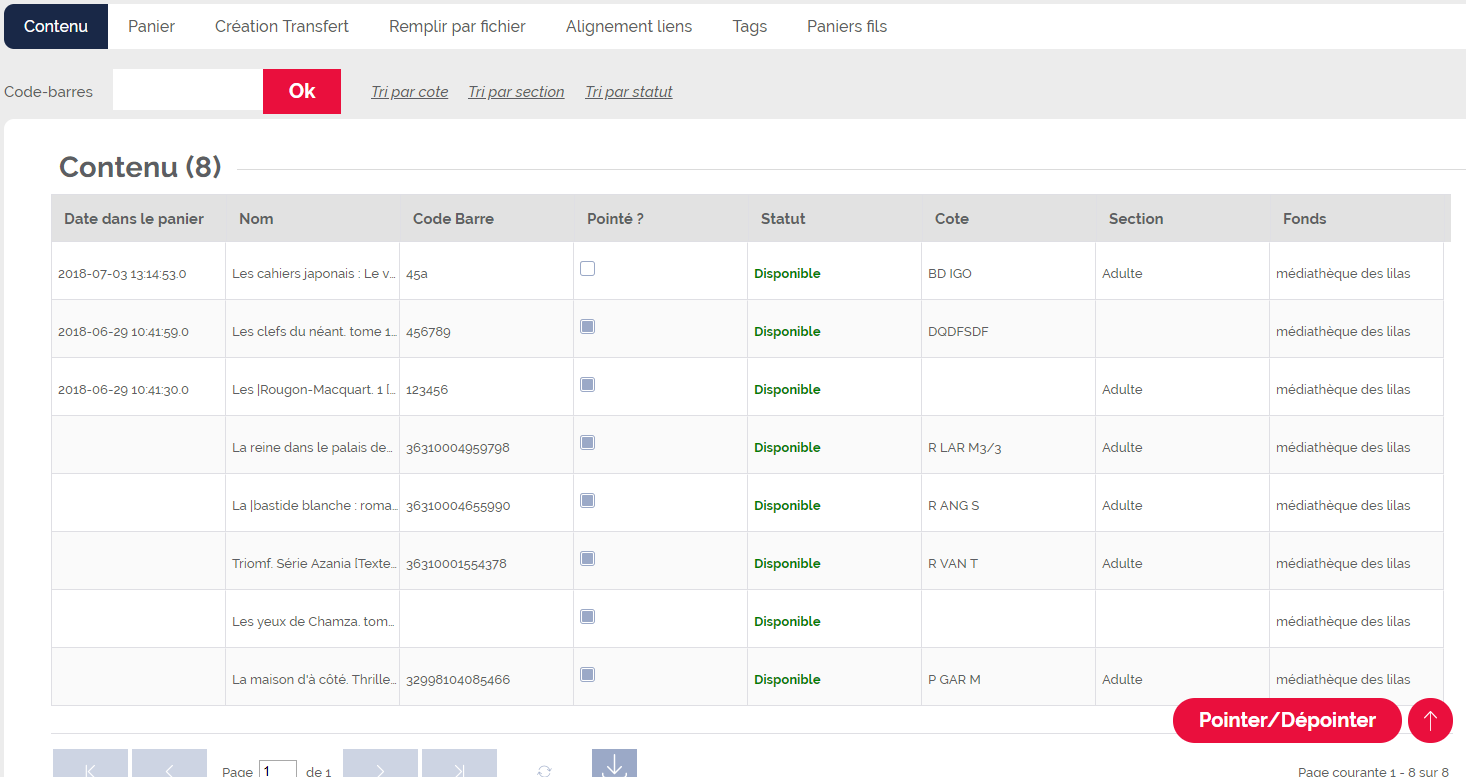Toggle Pointé checkbox for barcode 123456
The height and width of the screenshot is (777, 1466).
588,384
